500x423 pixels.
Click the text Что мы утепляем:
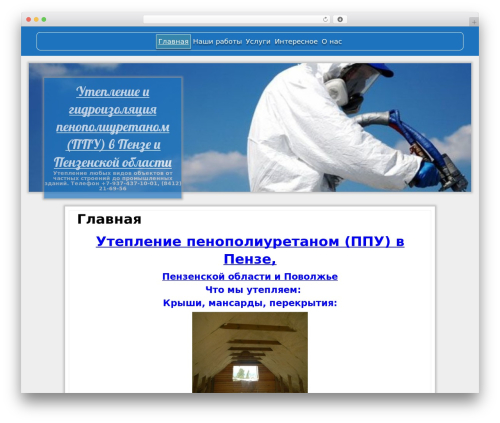(253, 290)
